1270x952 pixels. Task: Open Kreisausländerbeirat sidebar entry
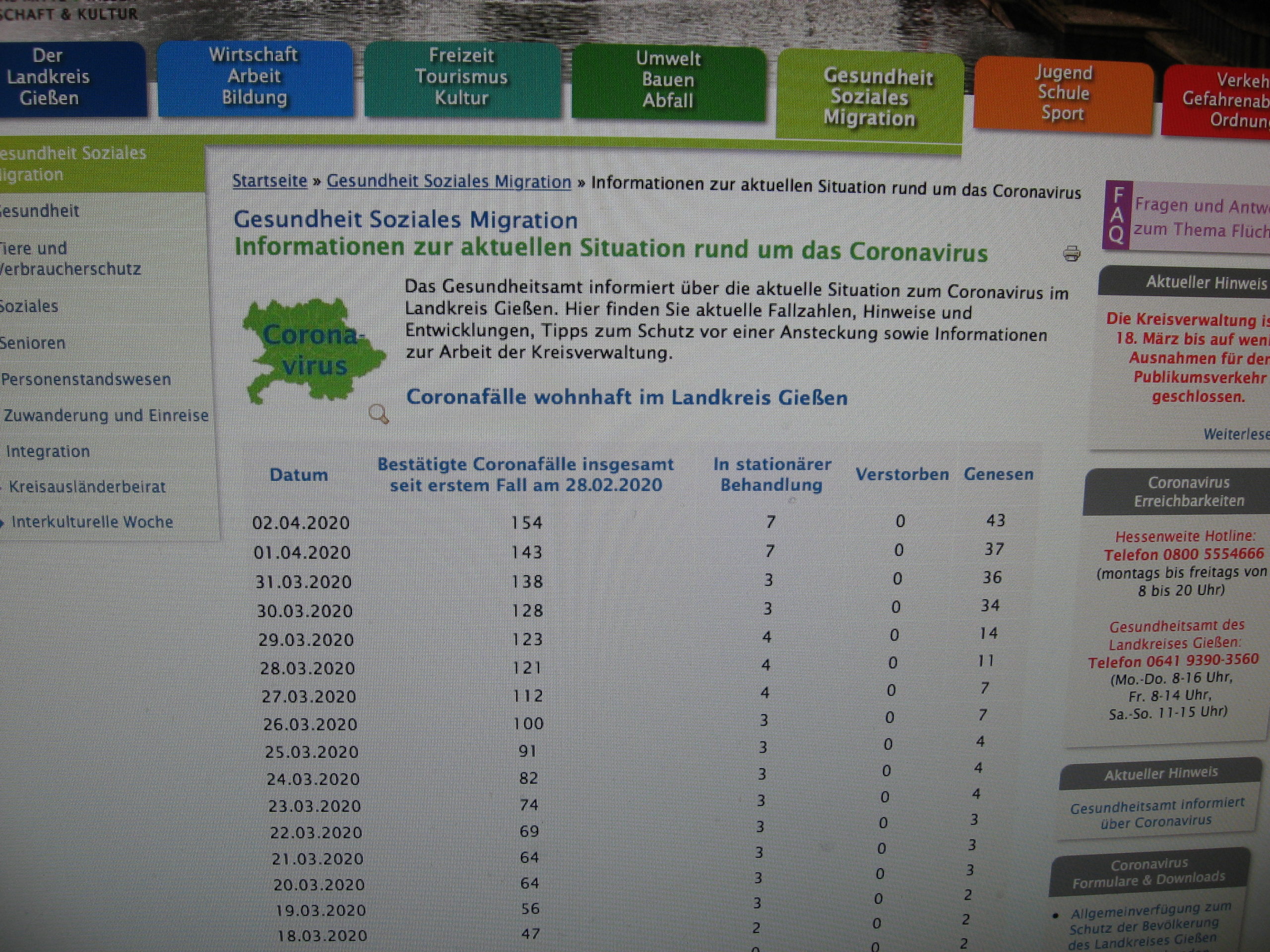pos(87,487)
